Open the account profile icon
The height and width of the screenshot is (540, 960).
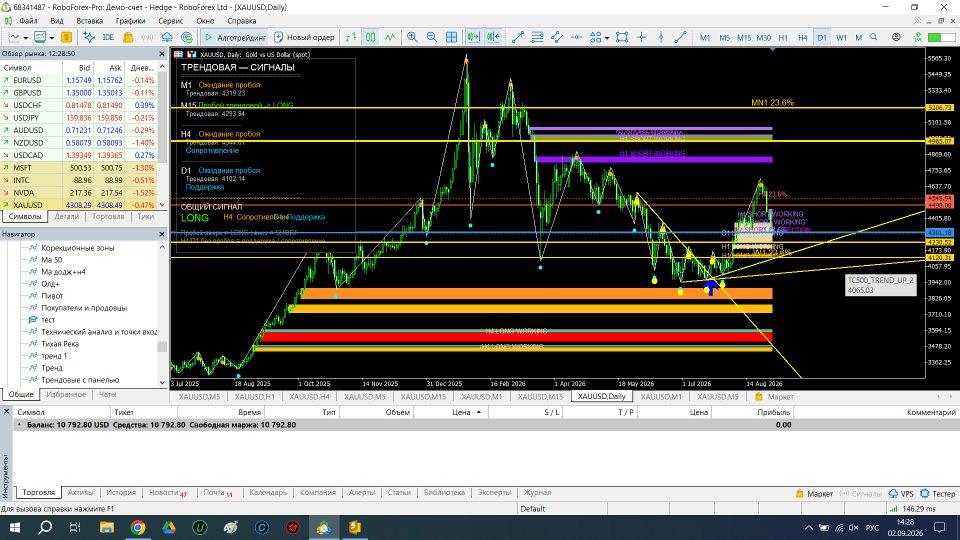[x=896, y=37]
